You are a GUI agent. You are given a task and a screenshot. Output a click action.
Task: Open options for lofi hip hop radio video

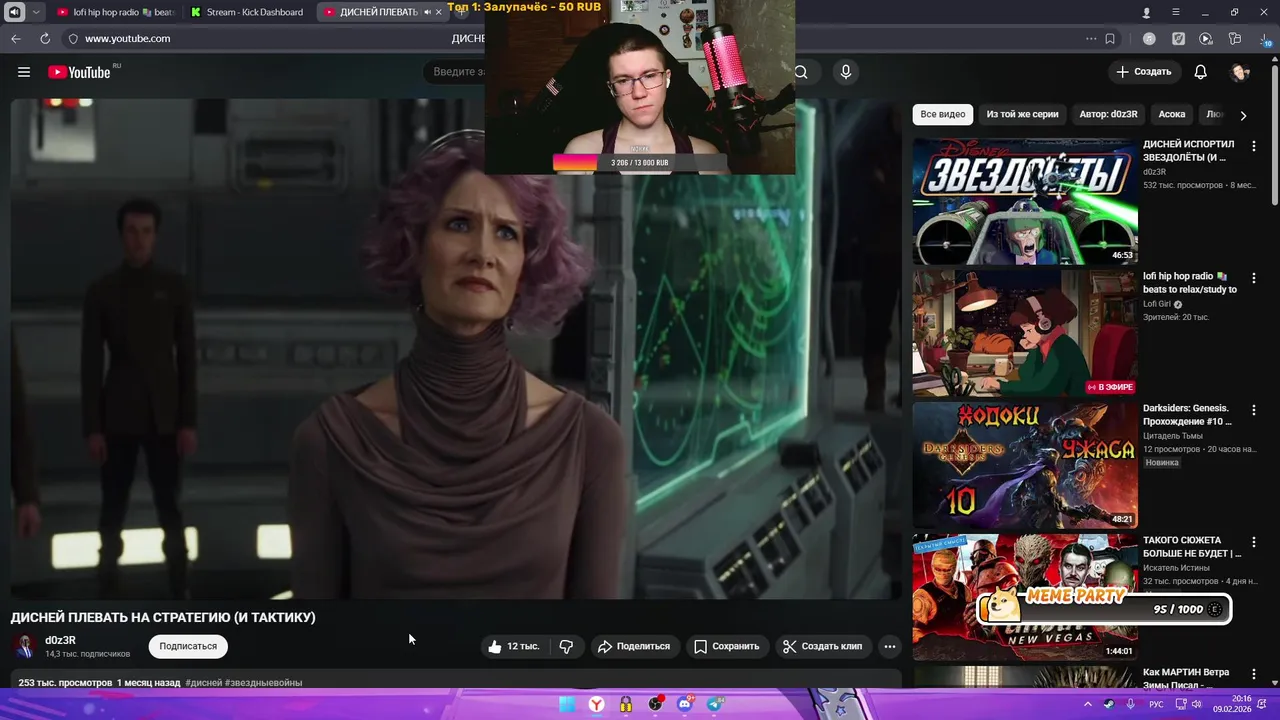coord(1254,278)
